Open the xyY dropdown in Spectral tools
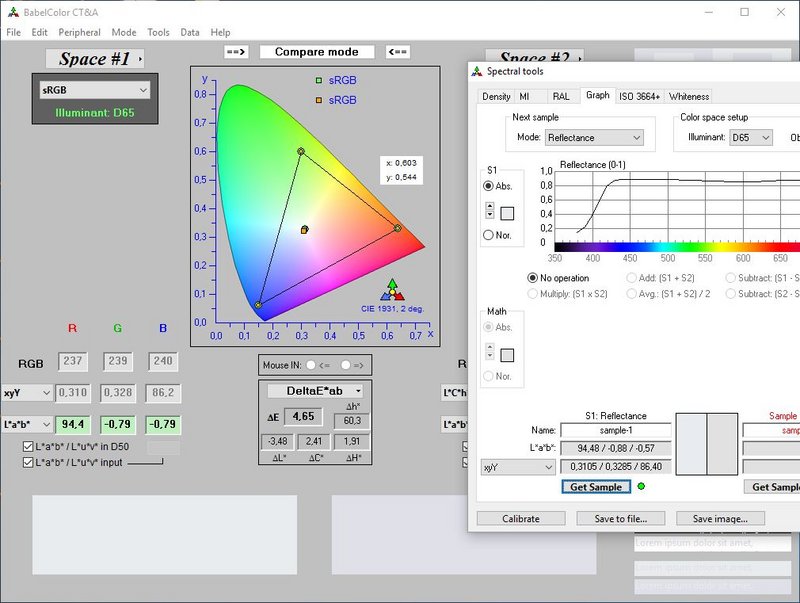This screenshot has height=603, width=800. tap(518, 467)
